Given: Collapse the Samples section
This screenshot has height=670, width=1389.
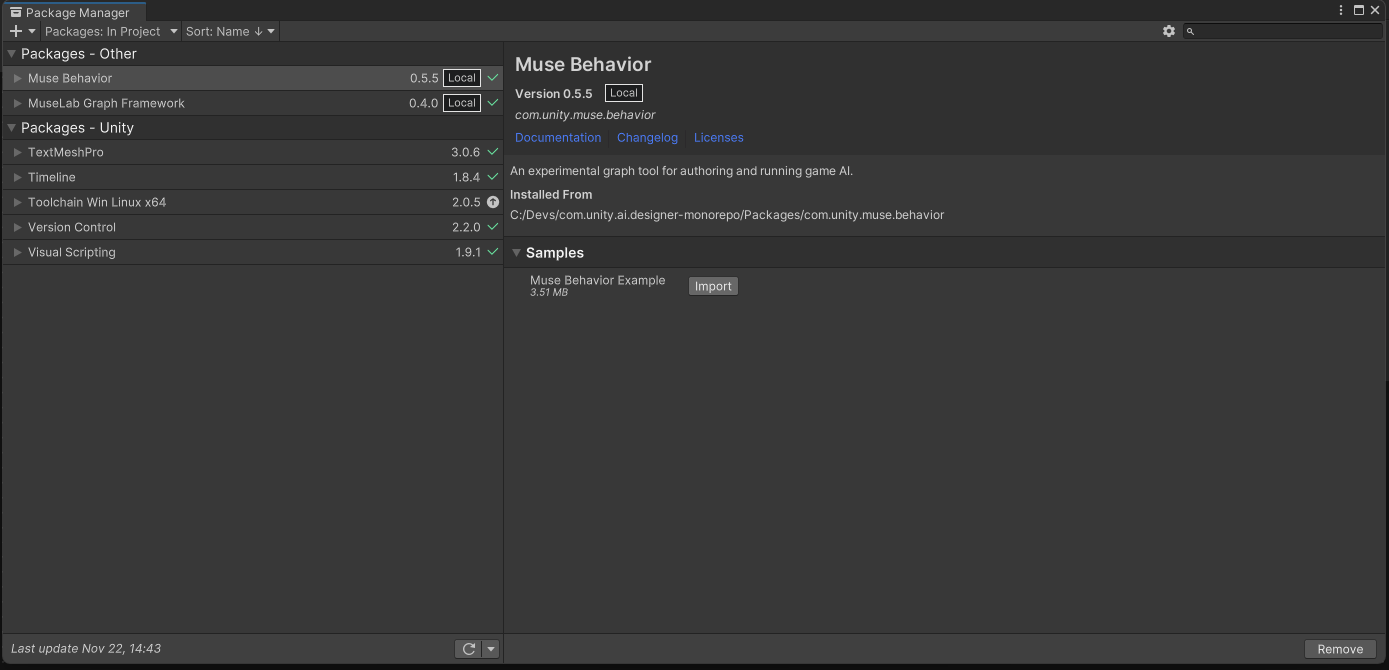Looking at the screenshot, I should coord(516,253).
